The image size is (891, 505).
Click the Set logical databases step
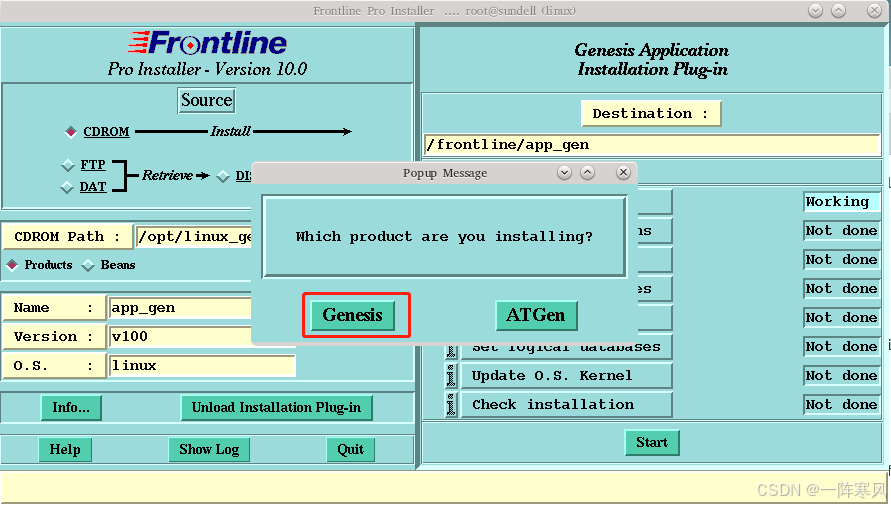click(566, 352)
